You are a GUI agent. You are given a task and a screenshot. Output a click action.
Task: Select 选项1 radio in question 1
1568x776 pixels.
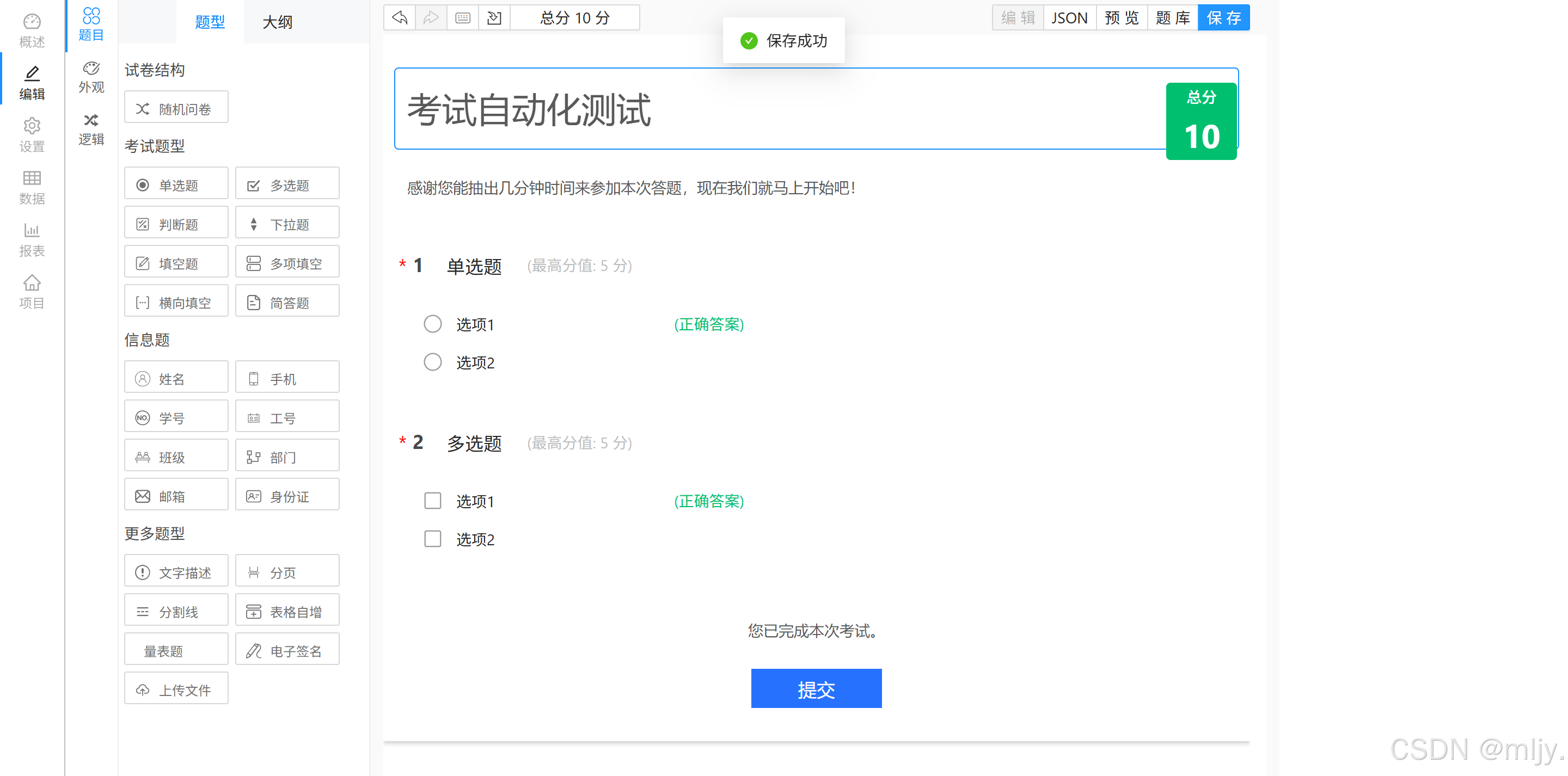(432, 324)
